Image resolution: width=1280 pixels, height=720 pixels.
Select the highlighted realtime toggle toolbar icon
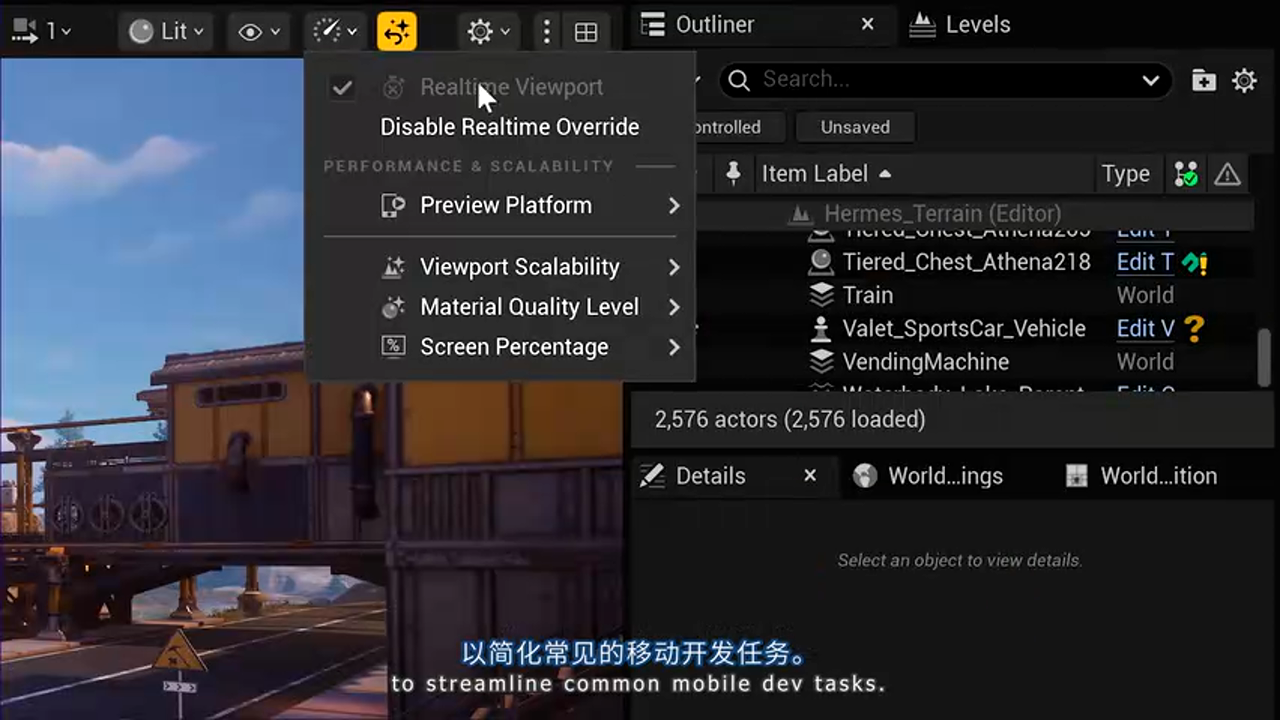[x=397, y=31]
